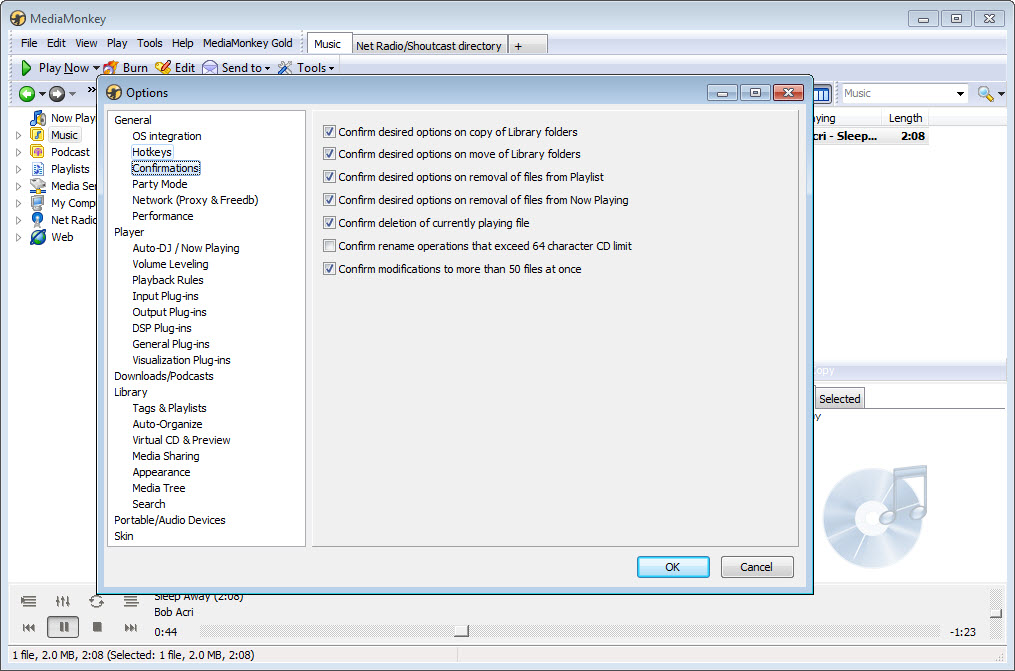
Task: Click the Net Radio icon in tree
Action: click(x=38, y=219)
